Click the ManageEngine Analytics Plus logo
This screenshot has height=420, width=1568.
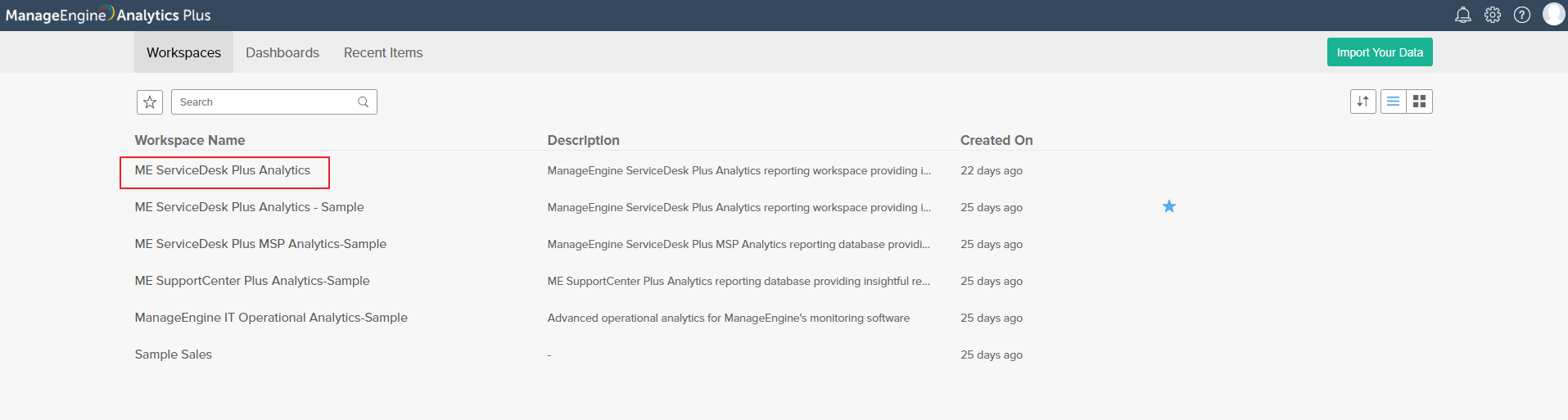108,15
